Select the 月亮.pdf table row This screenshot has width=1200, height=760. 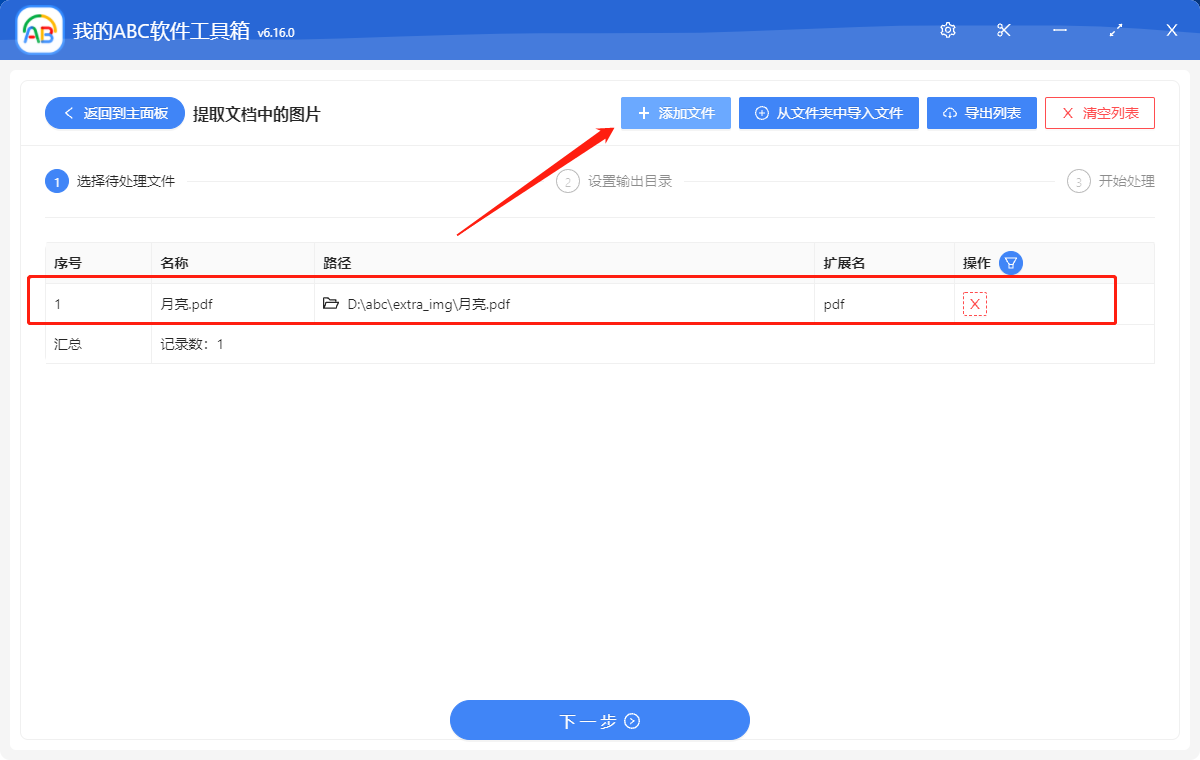(500, 303)
